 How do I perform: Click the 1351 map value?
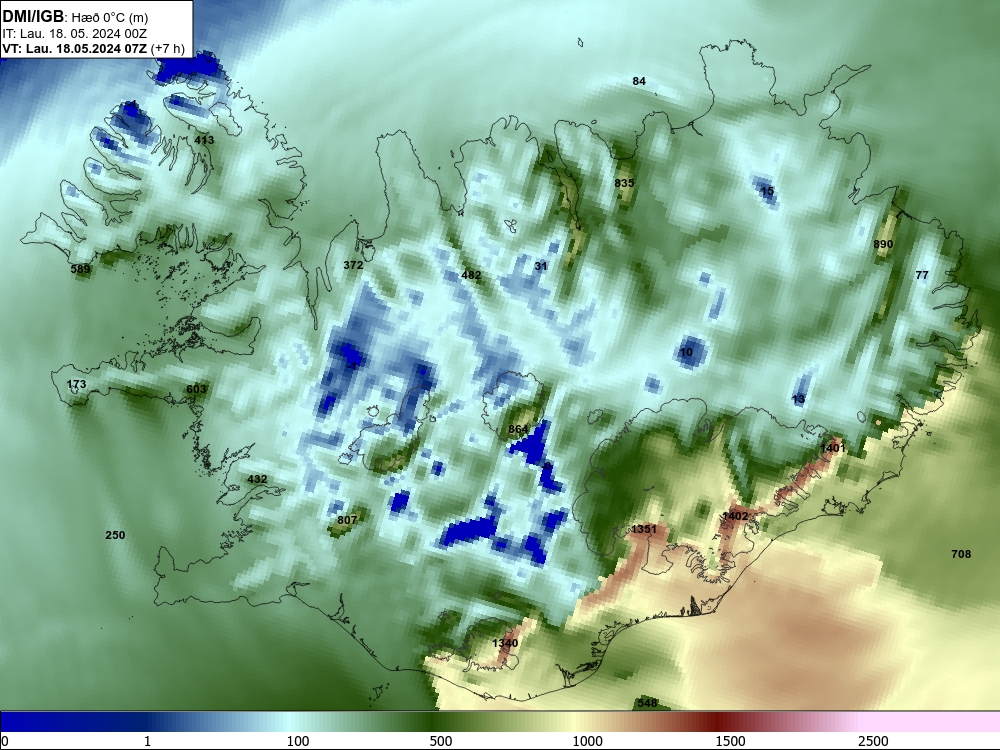pos(644,529)
